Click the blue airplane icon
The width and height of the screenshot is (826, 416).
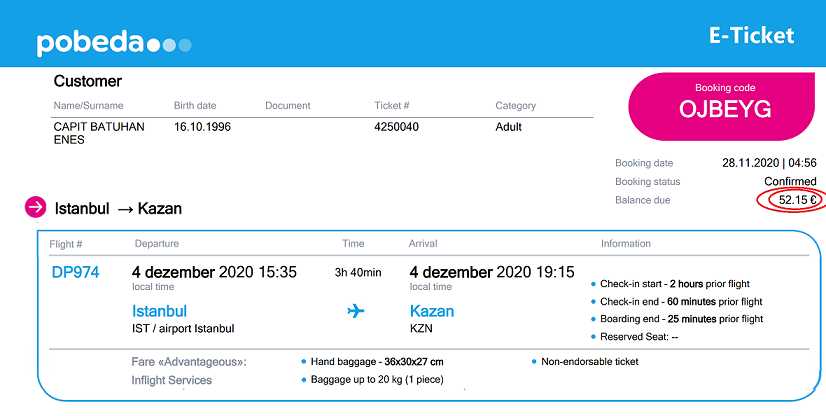pyautogui.click(x=356, y=311)
